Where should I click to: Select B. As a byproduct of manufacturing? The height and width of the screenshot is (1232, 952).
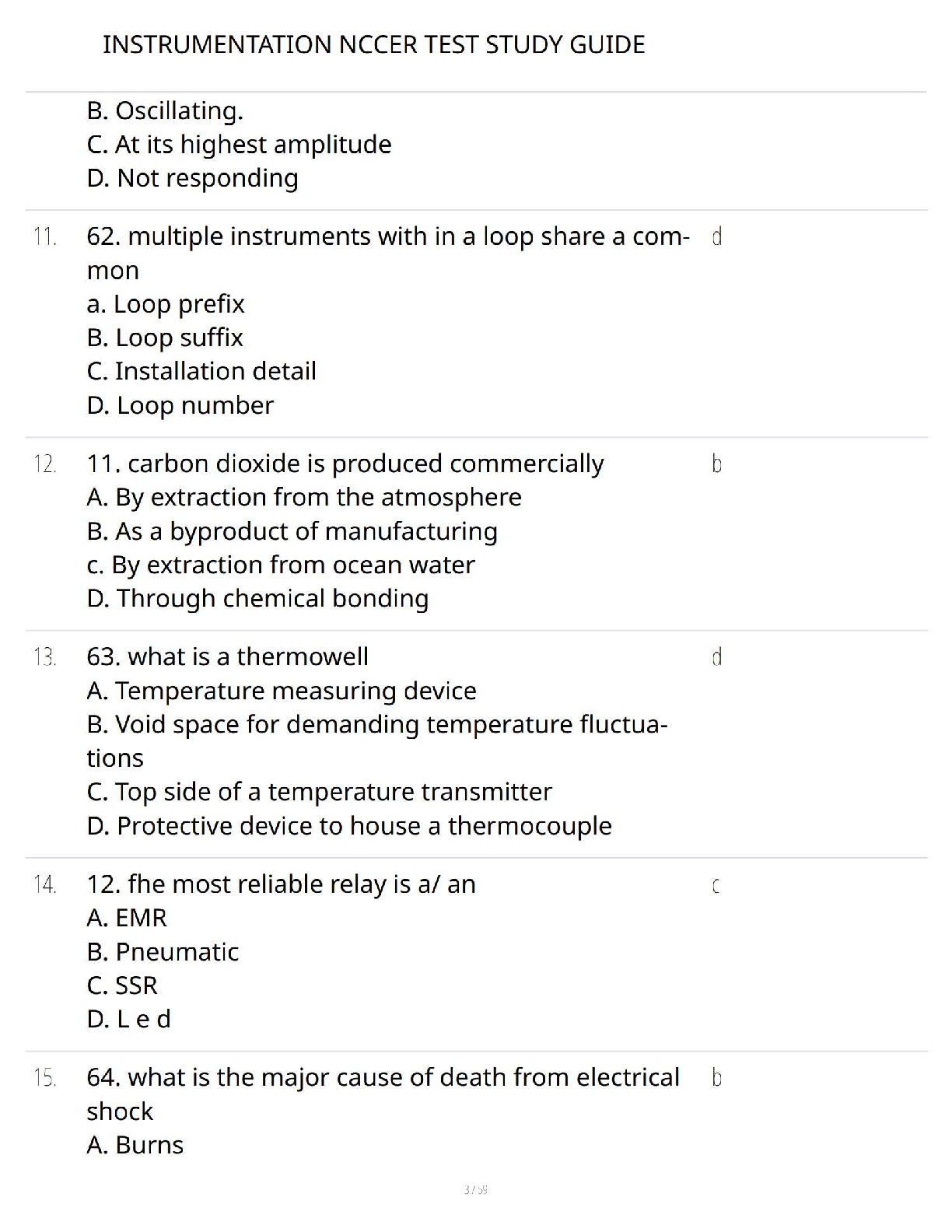tap(292, 531)
